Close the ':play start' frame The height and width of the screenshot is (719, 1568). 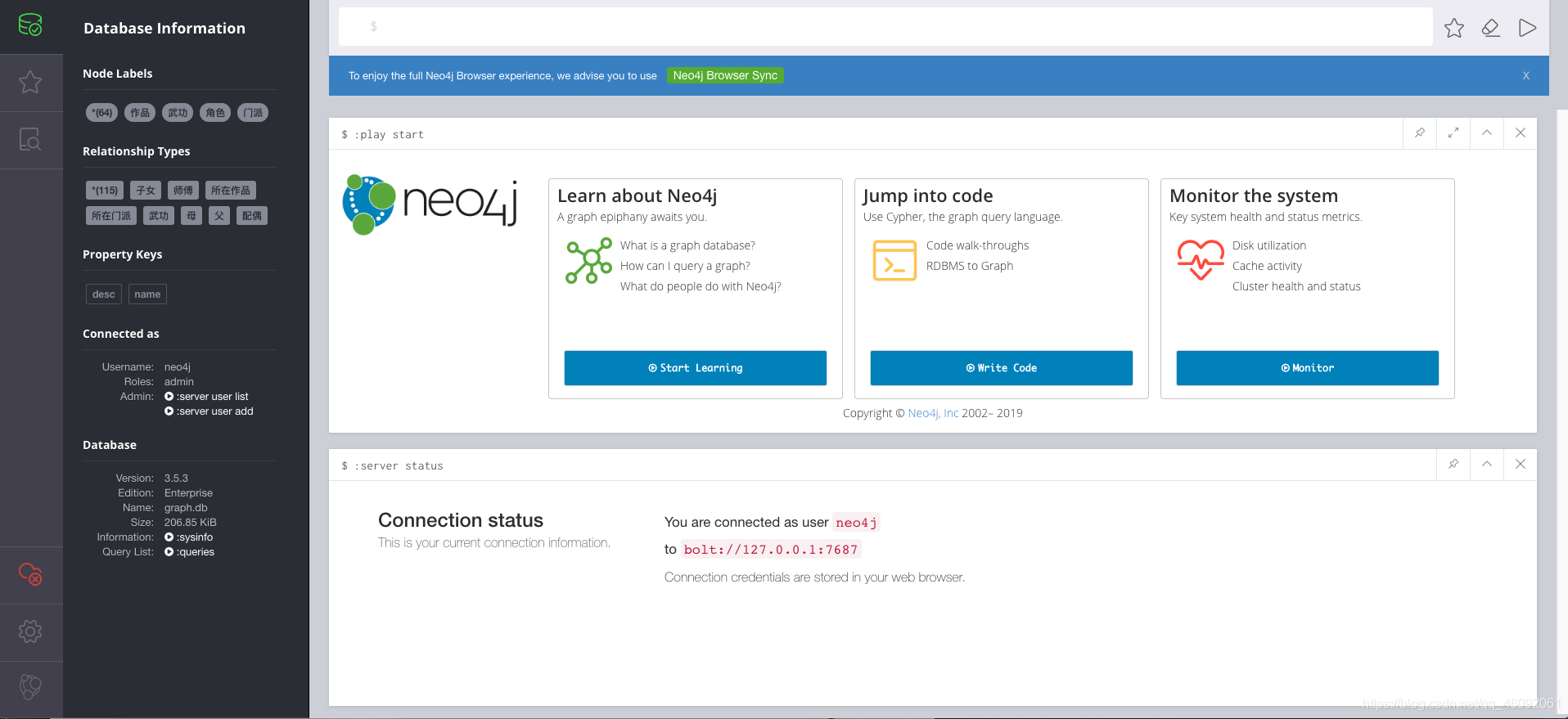(1521, 133)
